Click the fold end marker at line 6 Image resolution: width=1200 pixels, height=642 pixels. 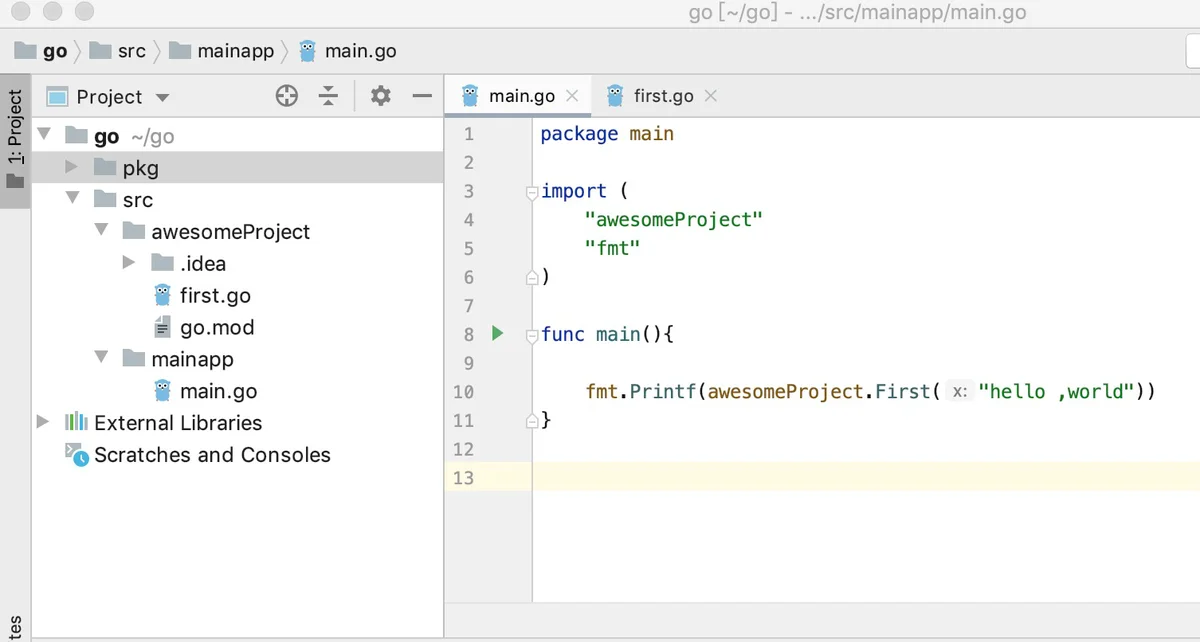tap(532, 277)
